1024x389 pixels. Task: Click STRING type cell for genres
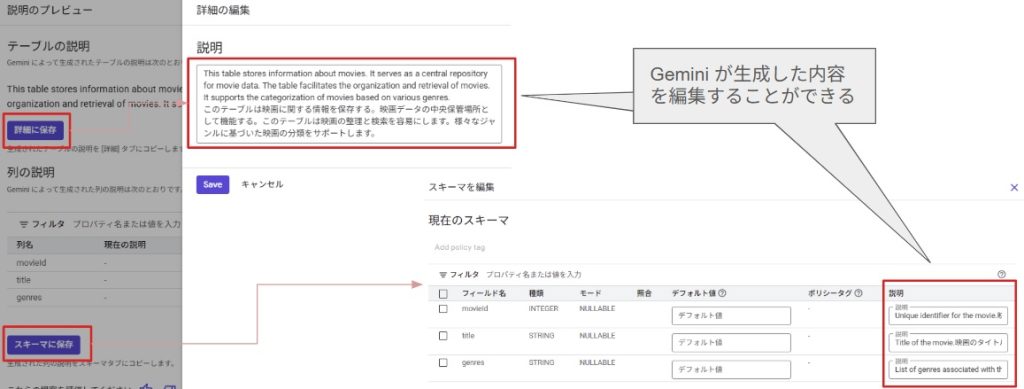pyautogui.click(x=541, y=362)
